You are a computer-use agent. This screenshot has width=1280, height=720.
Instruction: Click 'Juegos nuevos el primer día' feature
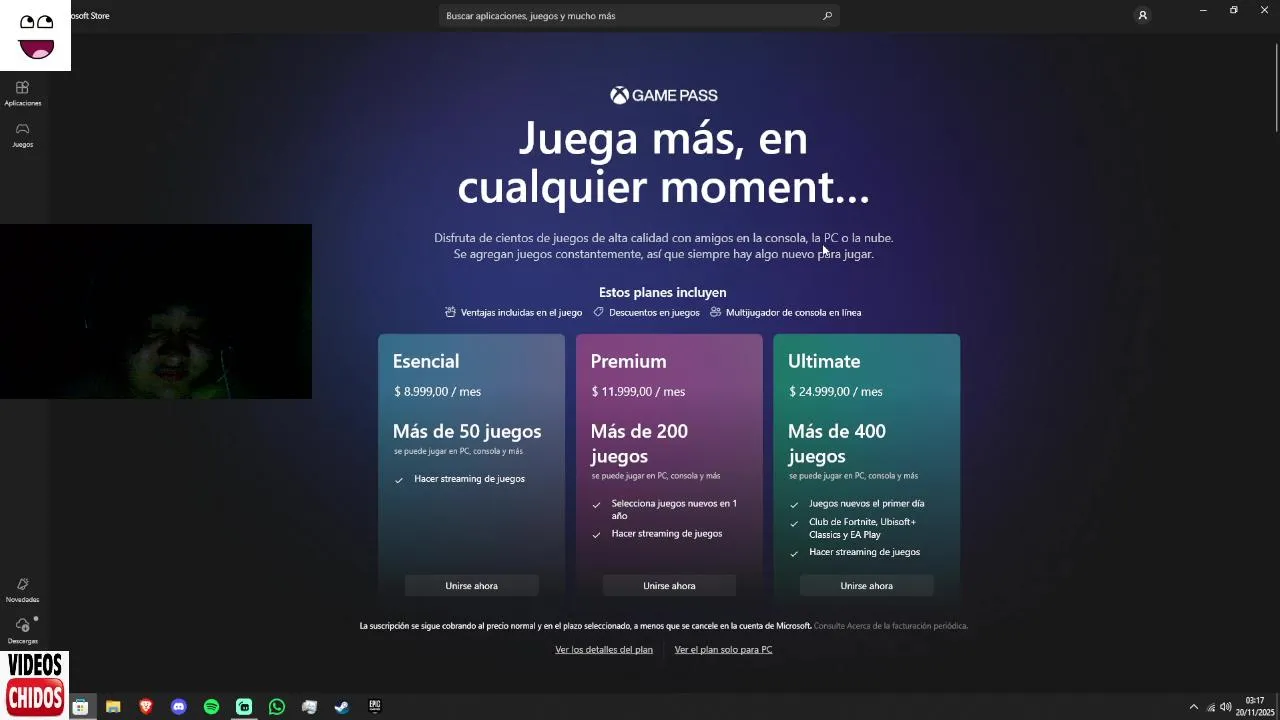[866, 504]
